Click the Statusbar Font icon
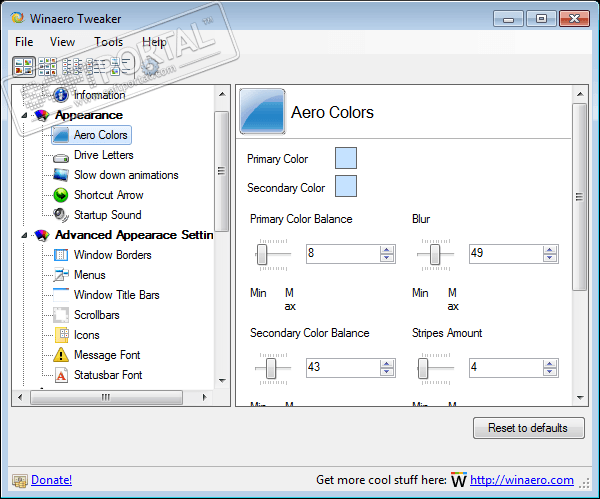Image resolution: width=600 pixels, height=499 pixels. coord(61,375)
